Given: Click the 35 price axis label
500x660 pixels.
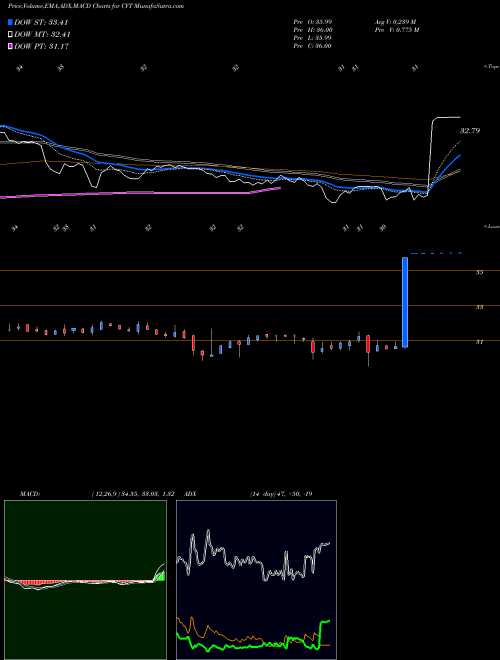Looking at the screenshot, I should click(479, 272).
